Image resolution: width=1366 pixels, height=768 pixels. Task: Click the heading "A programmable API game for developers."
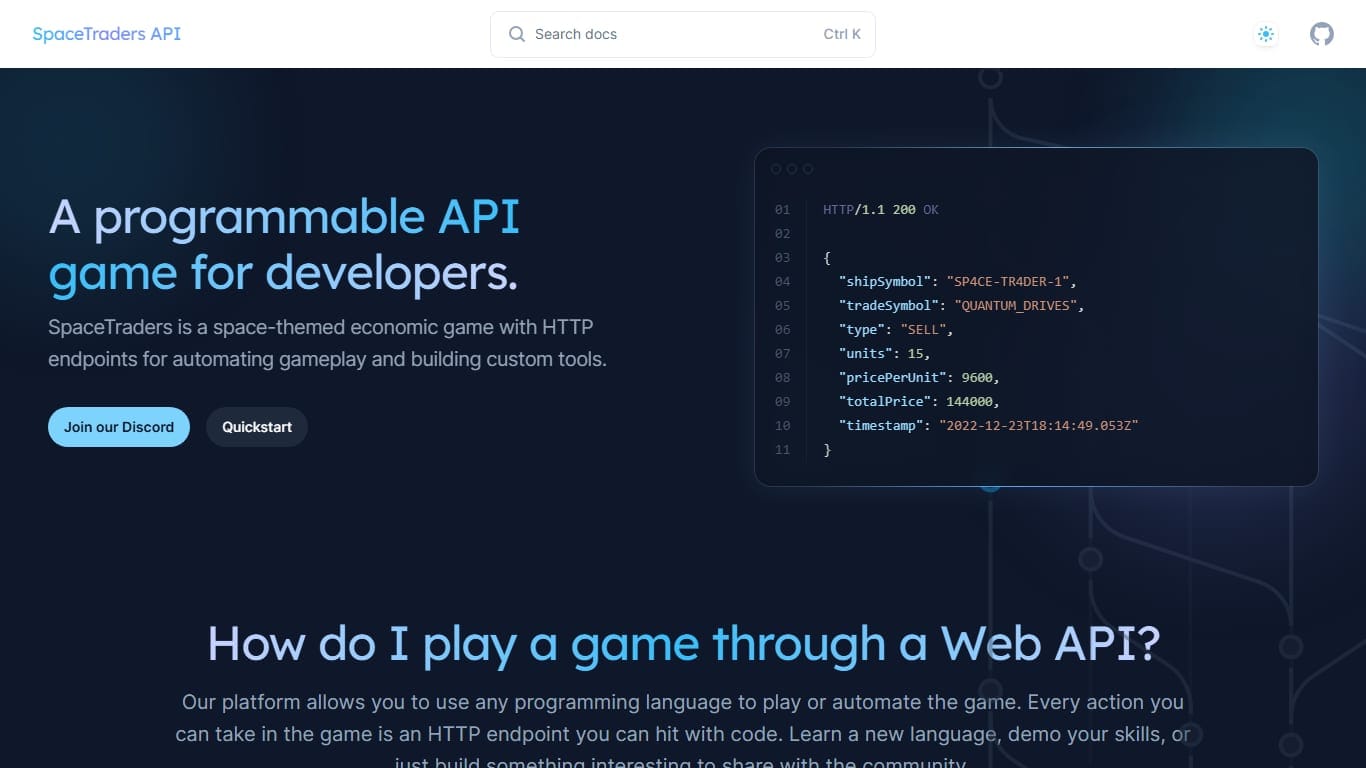pyautogui.click(x=284, y=245)
